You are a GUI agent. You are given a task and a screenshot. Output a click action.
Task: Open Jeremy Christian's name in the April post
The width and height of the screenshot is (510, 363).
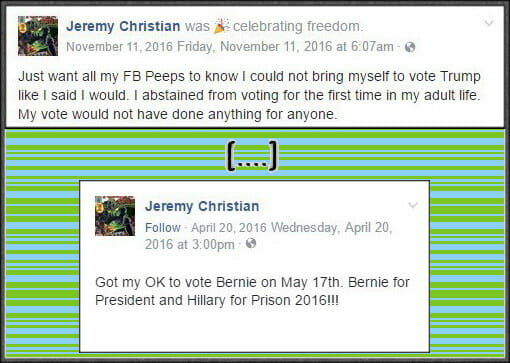[202, 206]
